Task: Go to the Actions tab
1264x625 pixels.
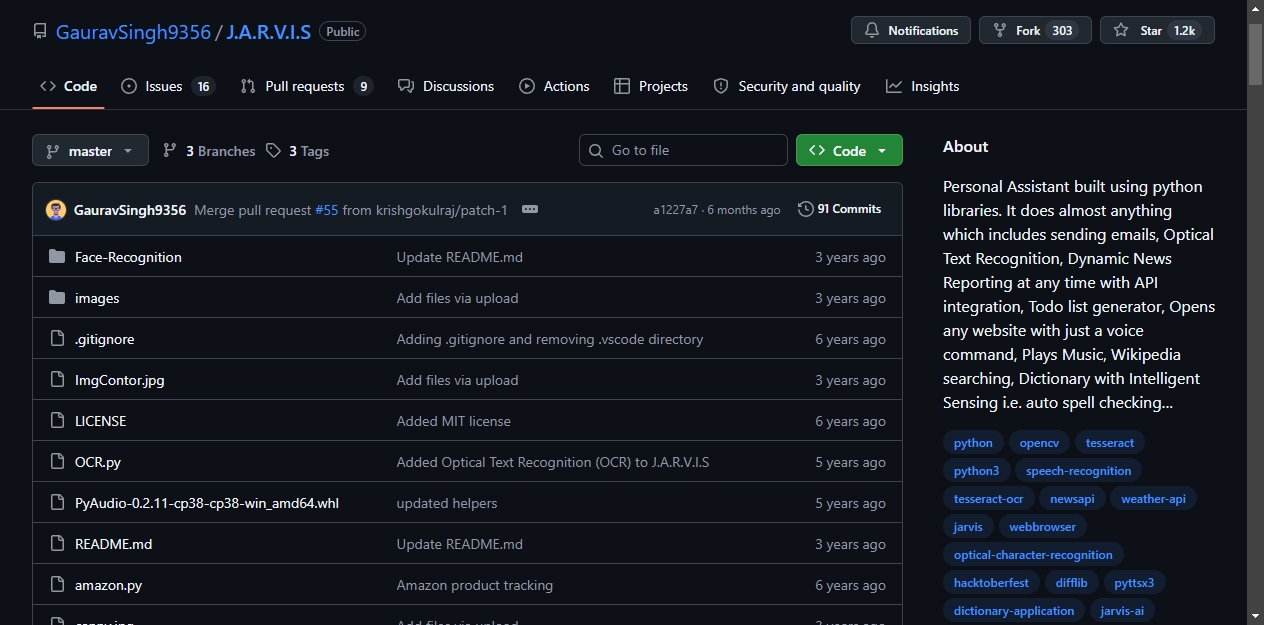Action: pos(555,86)
